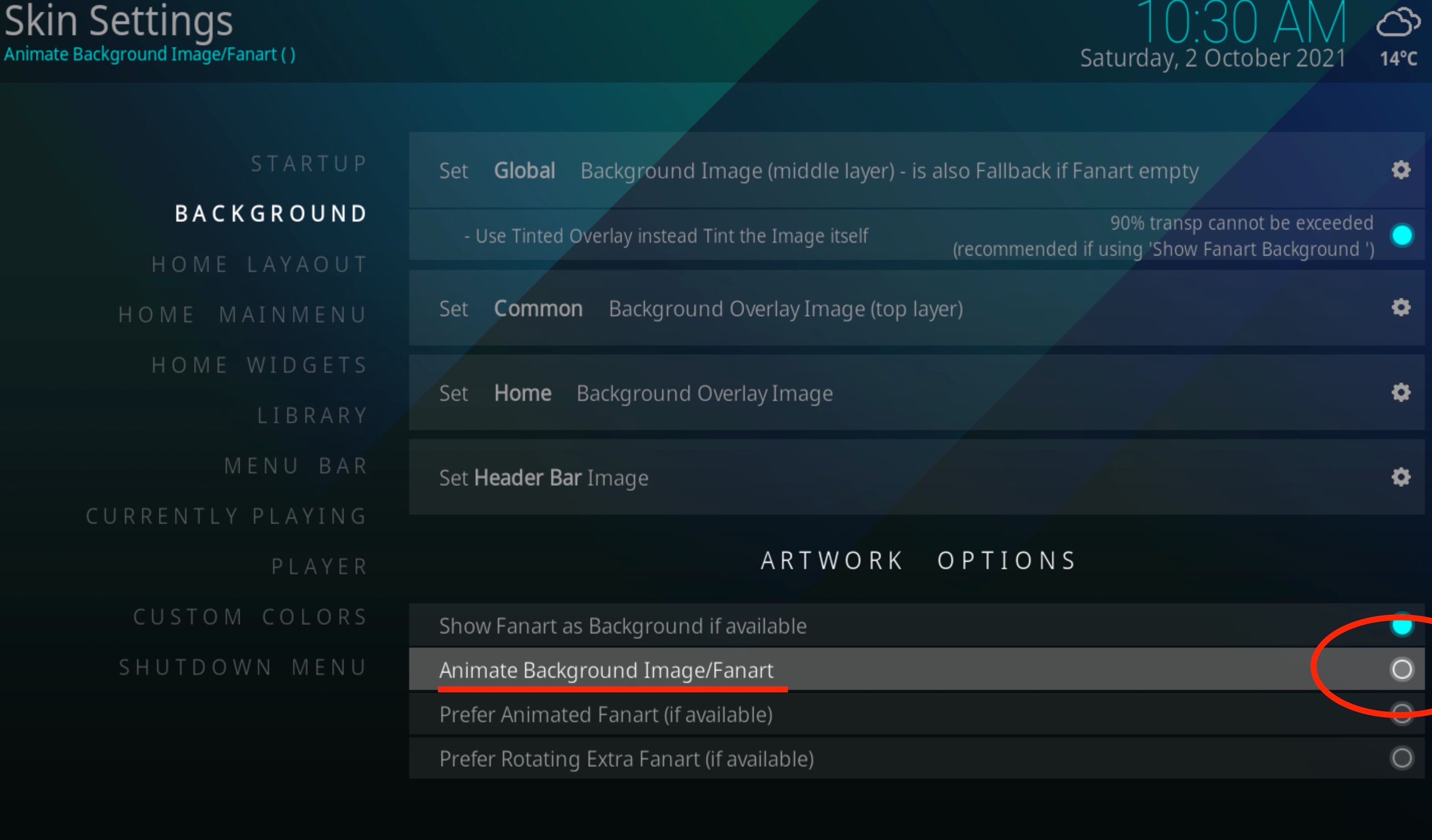Open HOME MAINMENU settings section

coord(243,315)
